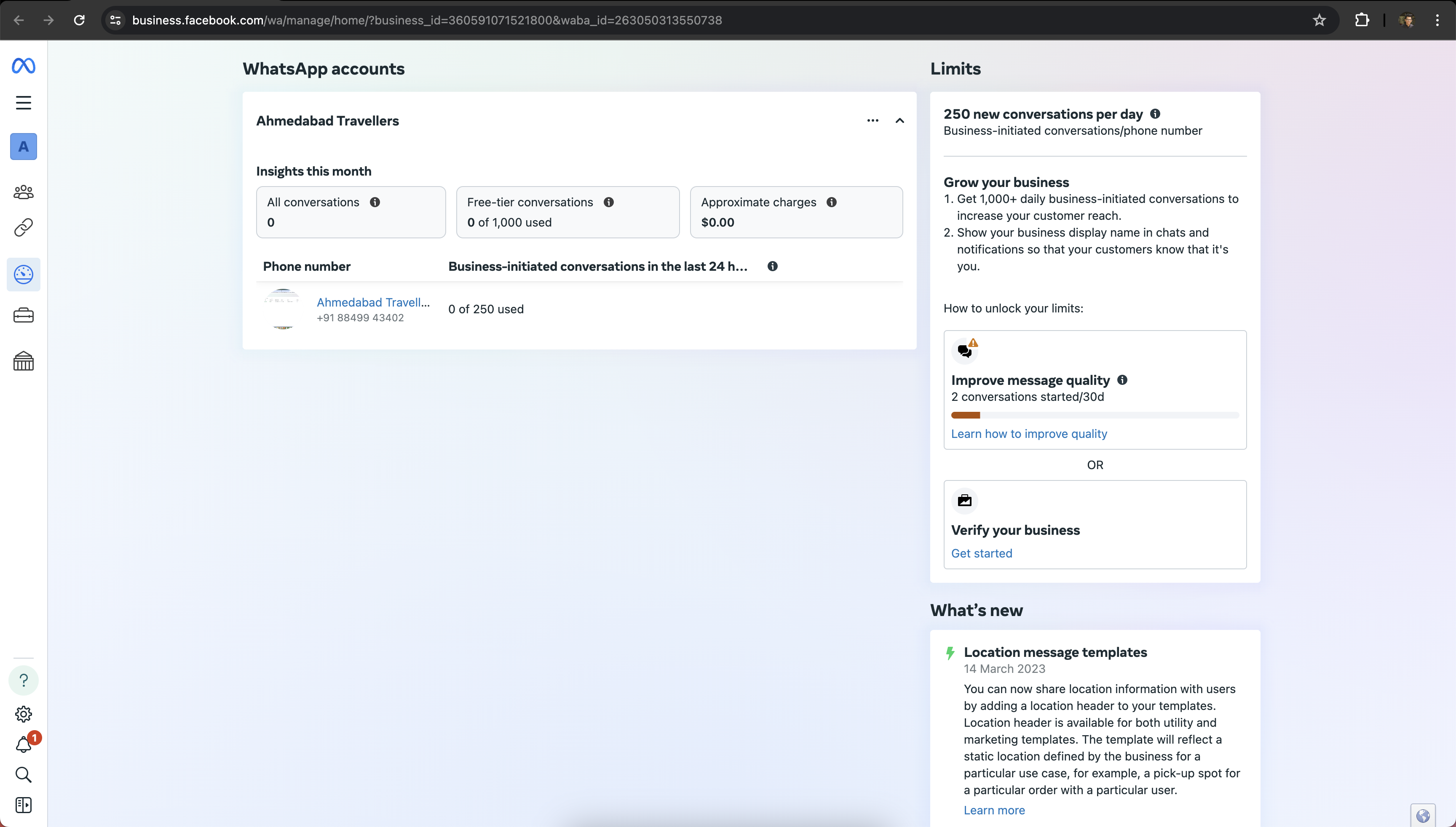Screen dimensions: 1456x827
Task: Open the people/users icon in sidebar
Action: point(23,192)
